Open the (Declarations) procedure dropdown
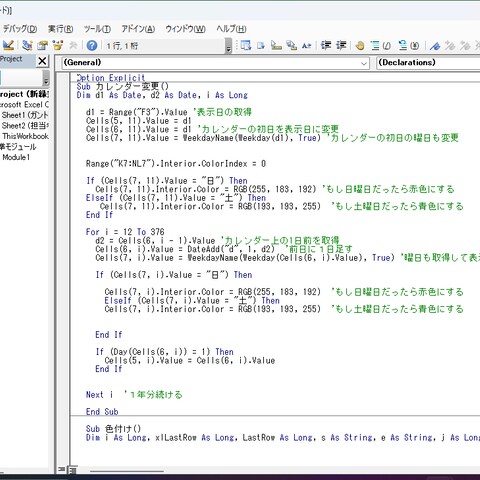This screenshot has height=480, width=480. [x=428, y=63]
